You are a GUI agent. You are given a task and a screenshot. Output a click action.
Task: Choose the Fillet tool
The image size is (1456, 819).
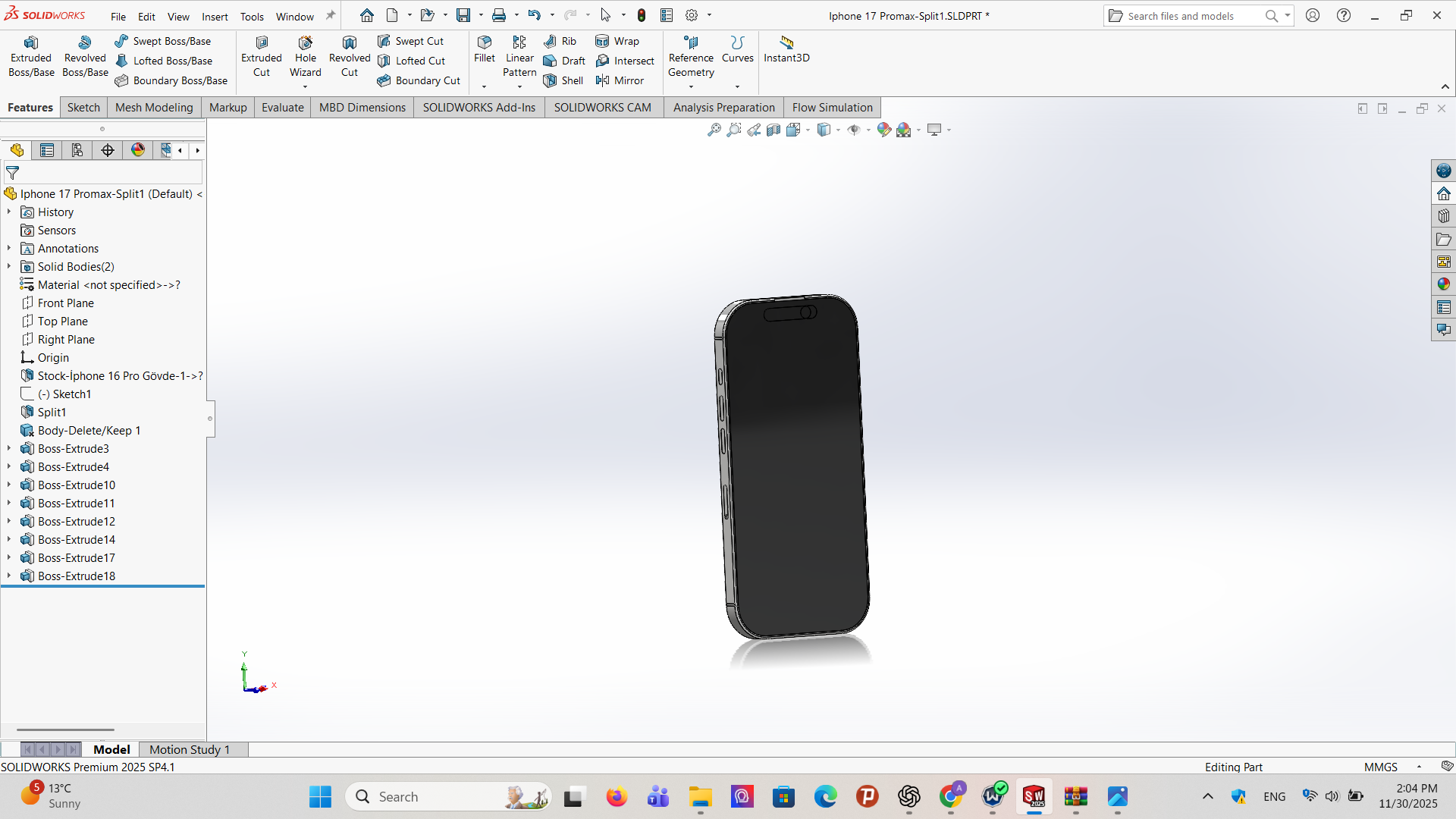pos(485,49)
